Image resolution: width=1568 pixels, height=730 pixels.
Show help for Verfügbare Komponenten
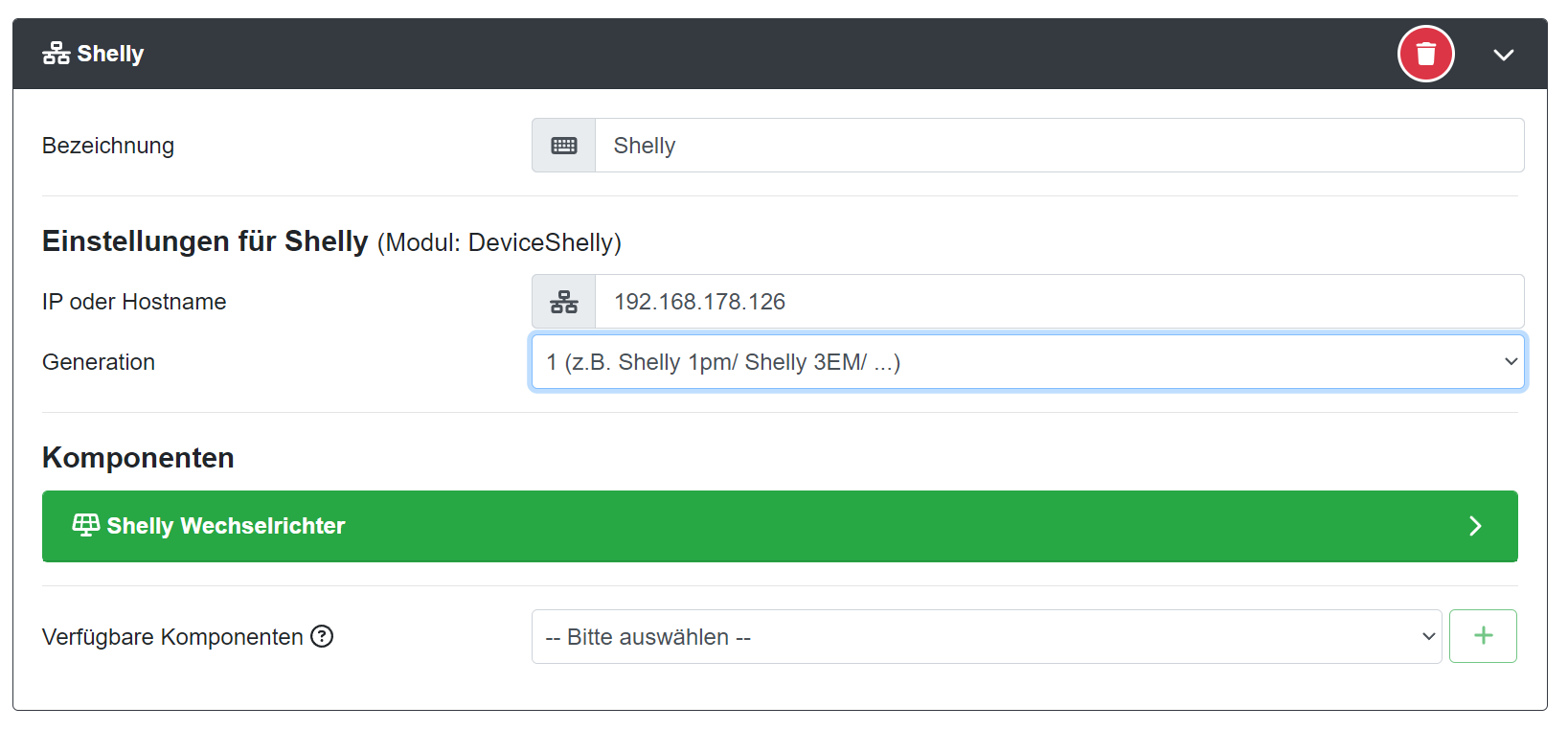[322, 636]
